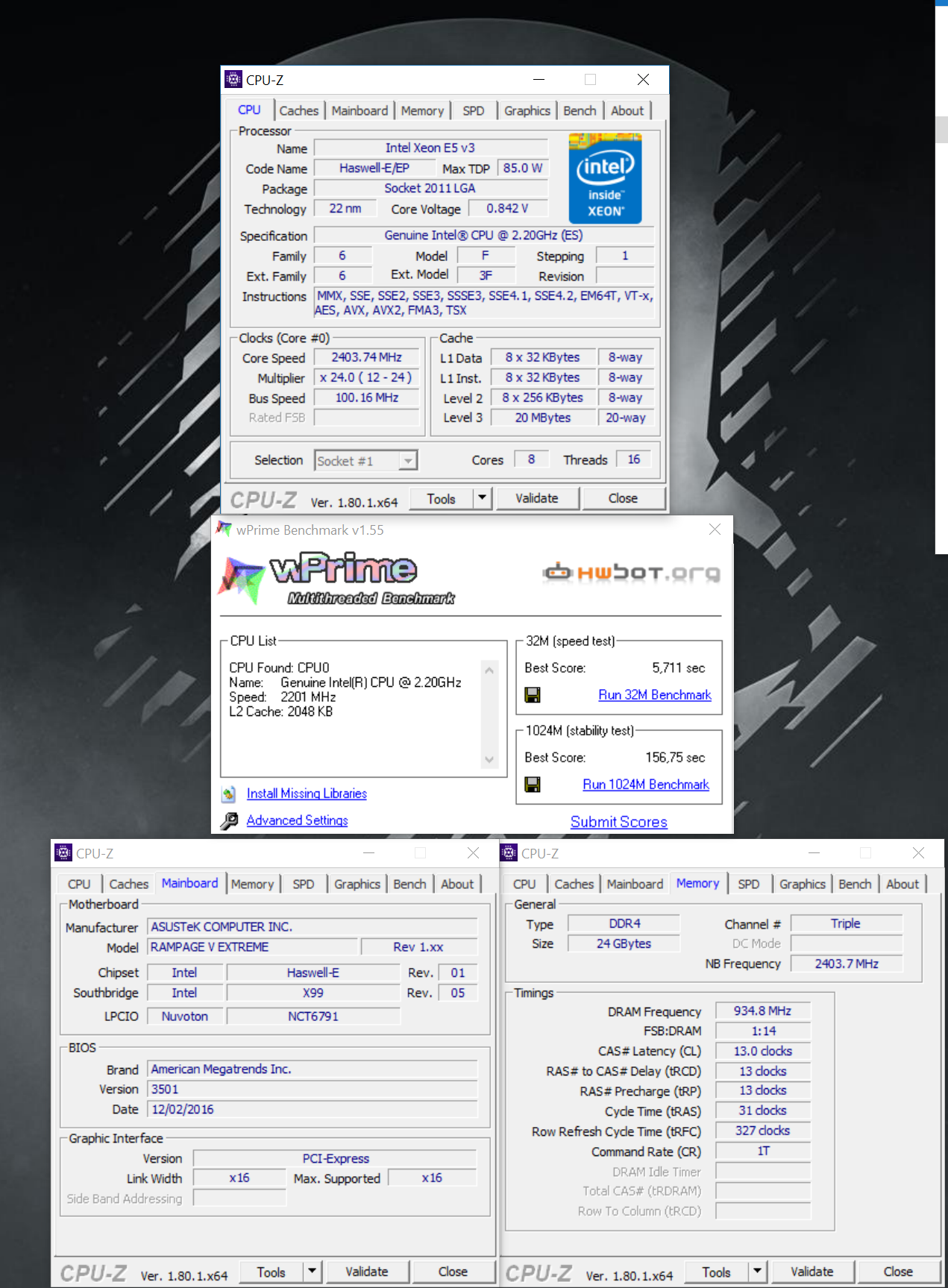Click the RAMPAGE V EXTREME model field
Screen dimensions: 948x1288
[x=252, y=946]
